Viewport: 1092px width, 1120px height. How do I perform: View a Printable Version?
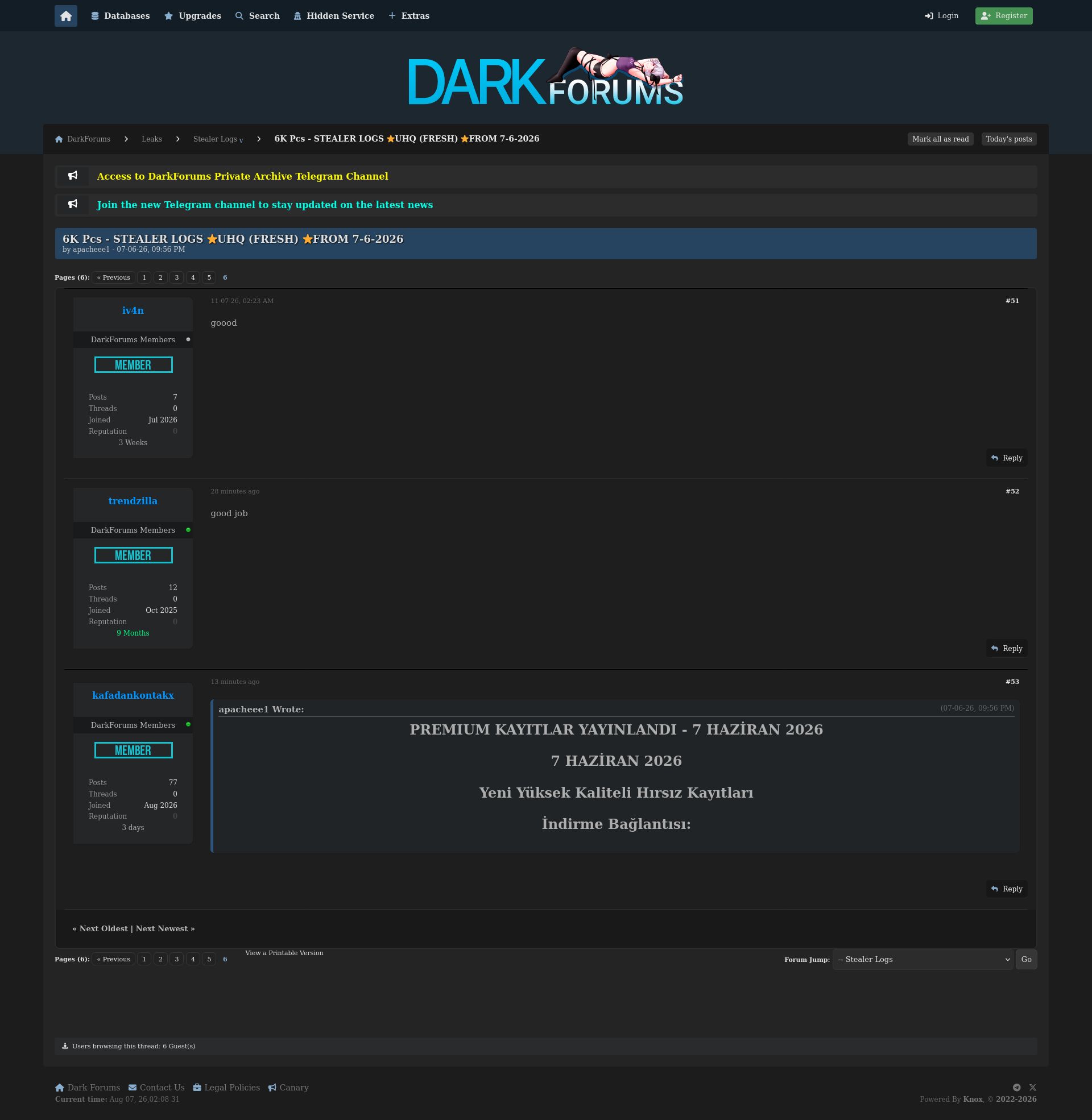point(284,953)
